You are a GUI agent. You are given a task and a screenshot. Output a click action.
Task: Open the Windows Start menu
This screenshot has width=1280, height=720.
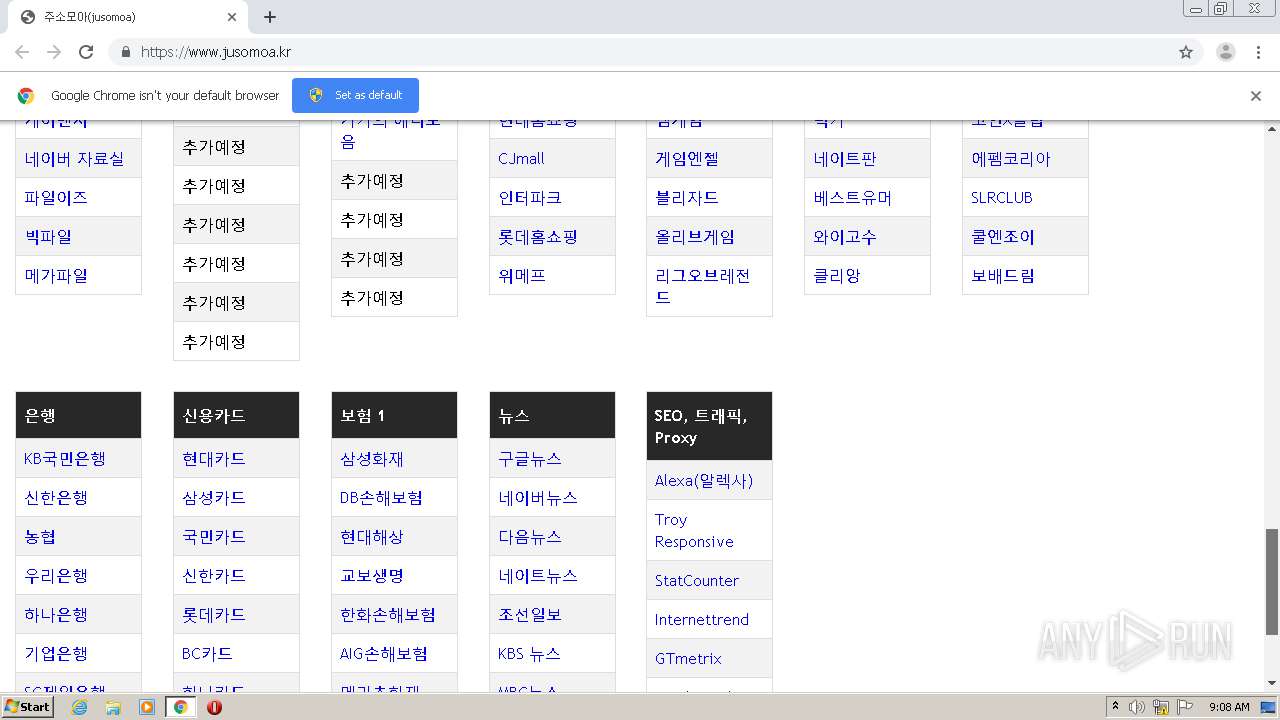click(x=28, y=707)
